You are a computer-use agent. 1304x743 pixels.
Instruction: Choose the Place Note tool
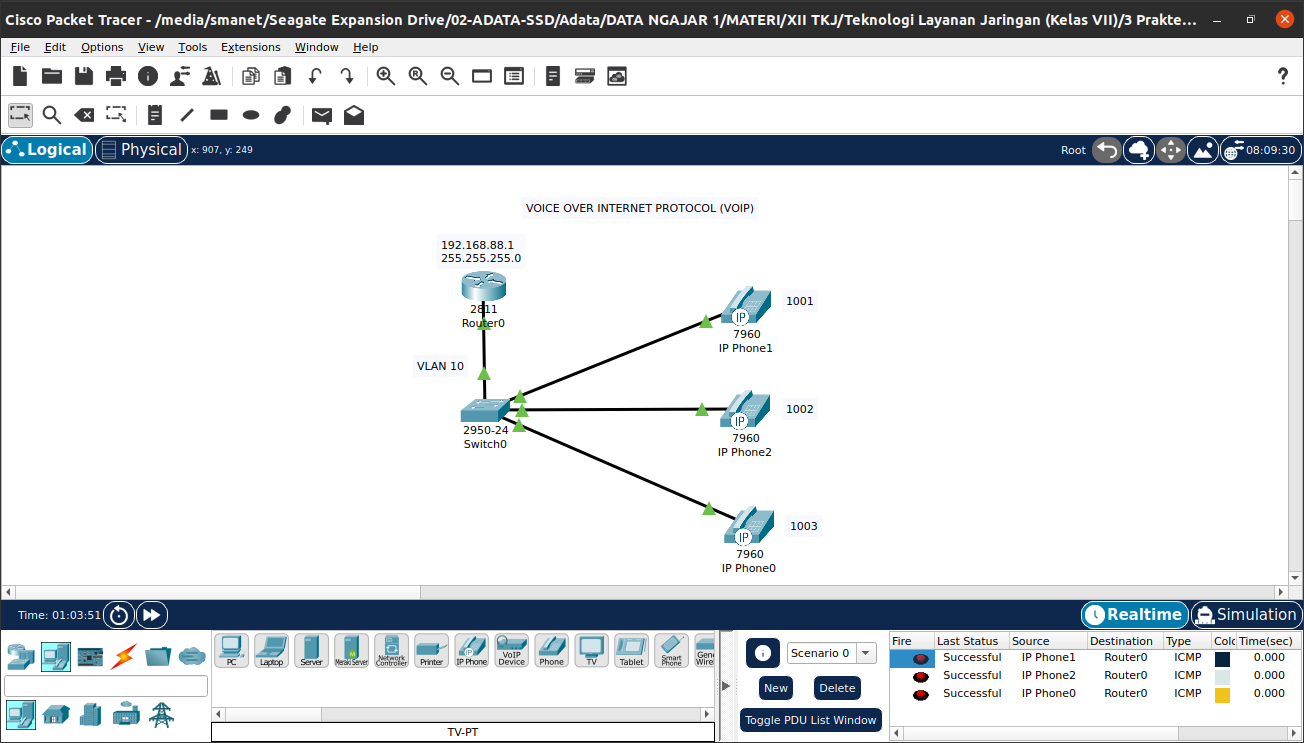154,115
